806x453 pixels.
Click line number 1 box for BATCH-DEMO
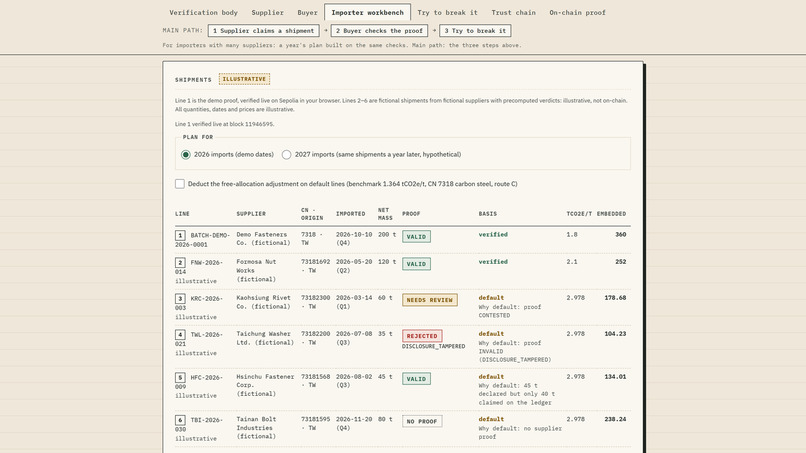(x=180, y=235)
